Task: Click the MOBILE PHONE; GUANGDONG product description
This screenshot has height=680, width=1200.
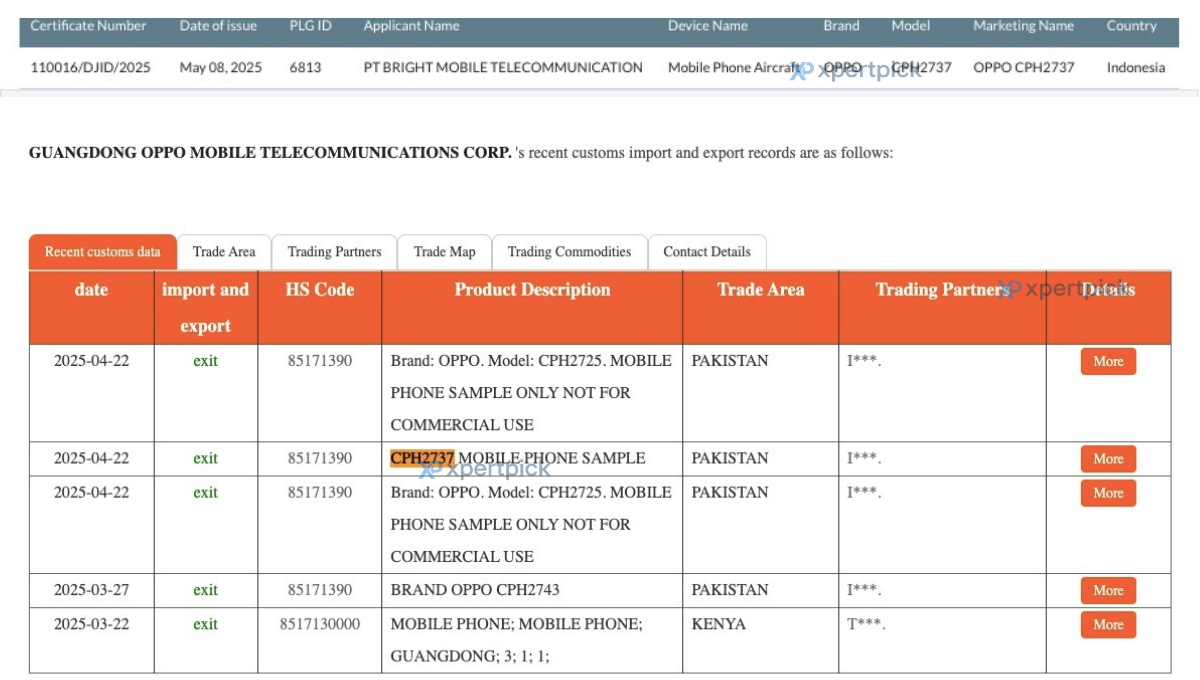Action: pos(516,640)
